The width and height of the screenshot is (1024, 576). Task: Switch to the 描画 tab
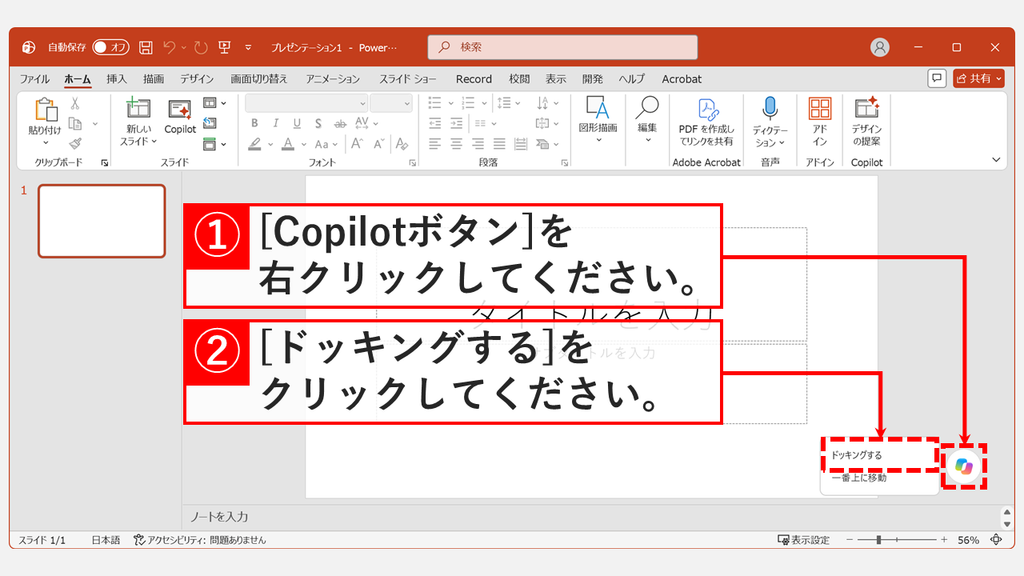pos(153,79)
